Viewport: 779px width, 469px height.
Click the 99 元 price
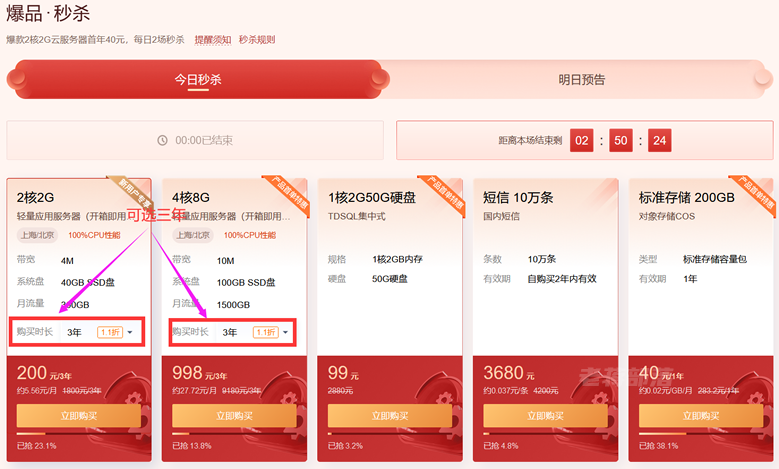(343, 373)
